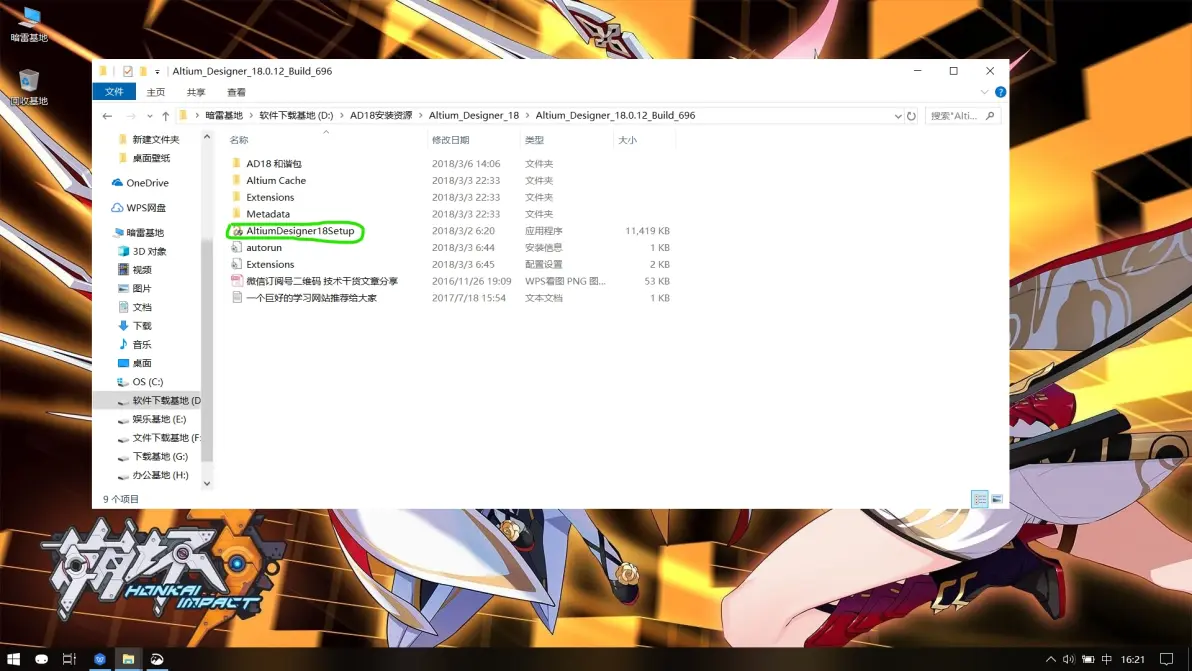Switch to details view using status bar button
This screenshot has width=1192, height=671.
pyautogui.click(x=979, y=499)
